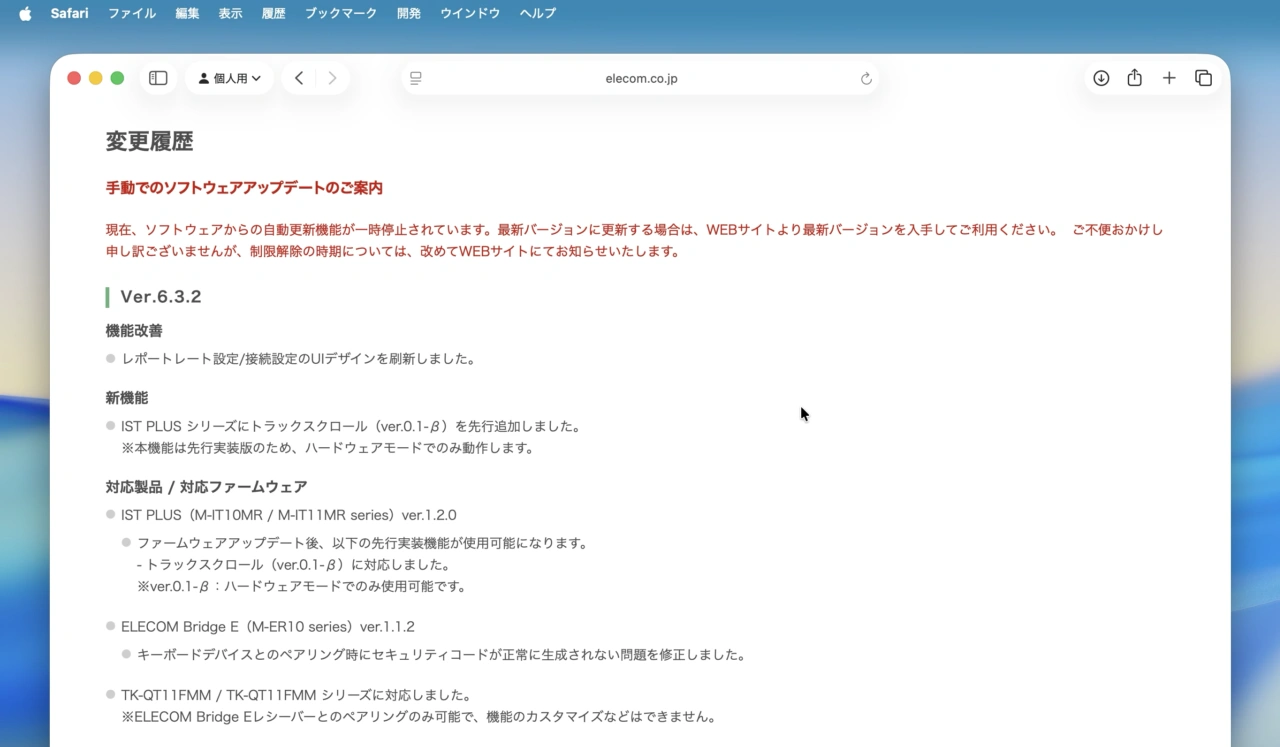Click the レポートレート設定 UI refresh line
This screenshot has height=747, width=1280.
pos(298,359)
